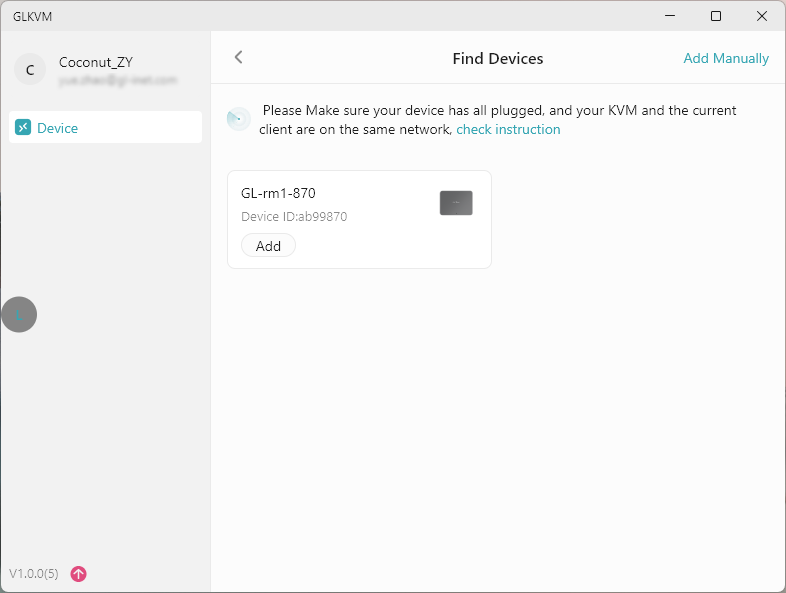Minimize the GLKVM window
Screen dimensions: 786x593
(x=670, y=16)
